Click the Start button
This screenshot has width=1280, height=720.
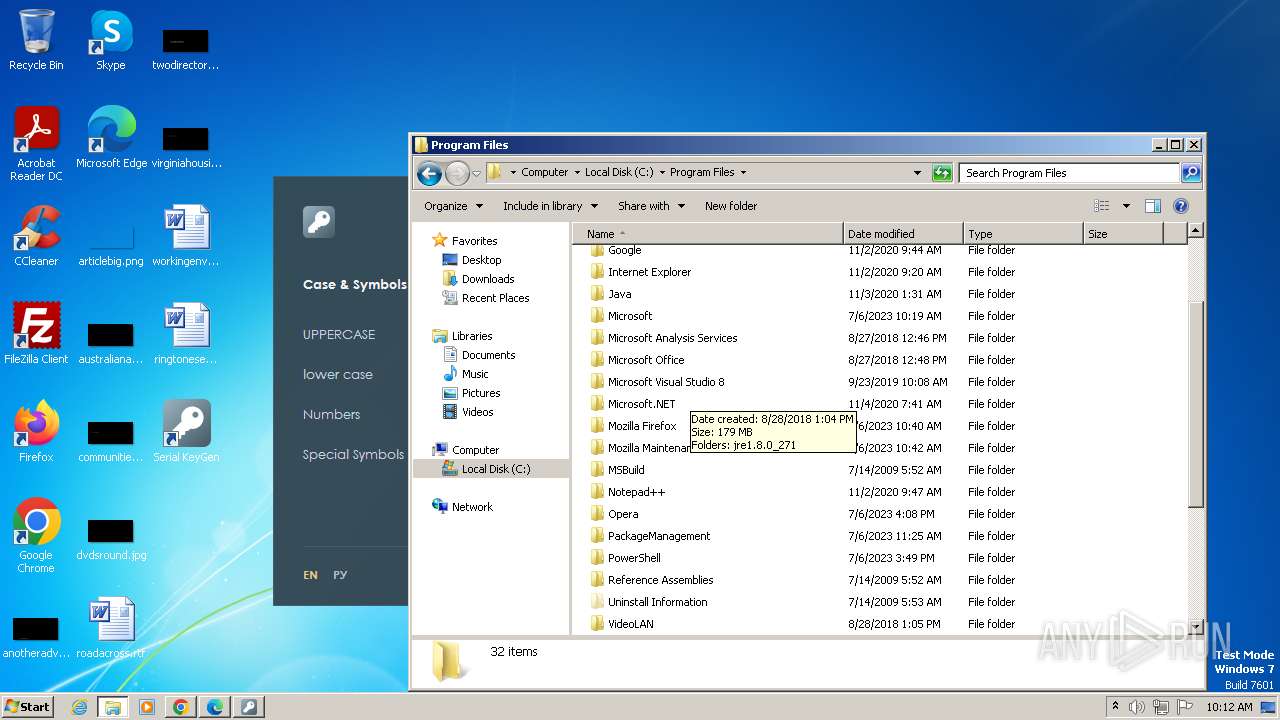(x=27, y=707)
